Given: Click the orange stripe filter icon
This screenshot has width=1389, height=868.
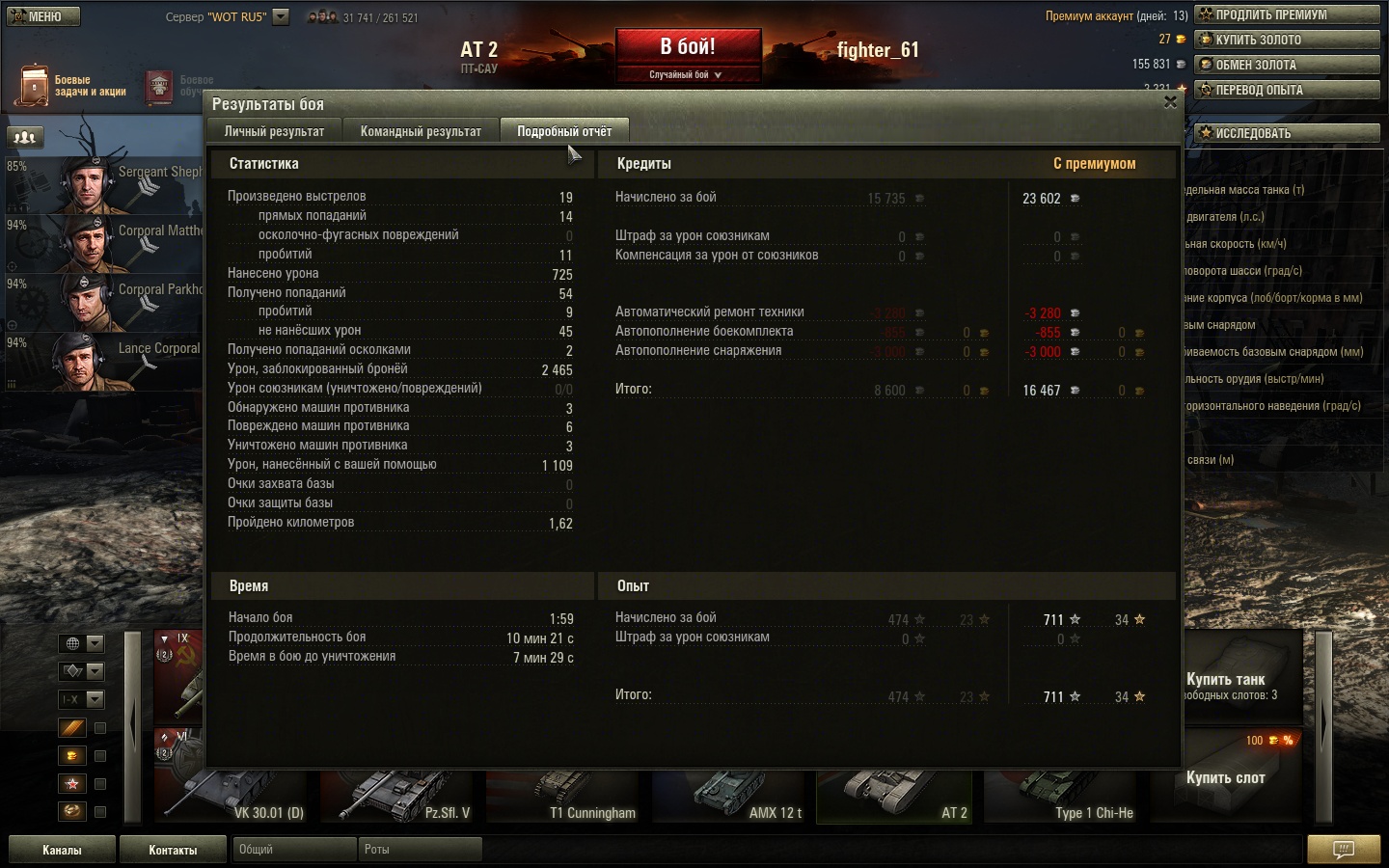Looking at the screenshot, I should click(x=72, y=728).
